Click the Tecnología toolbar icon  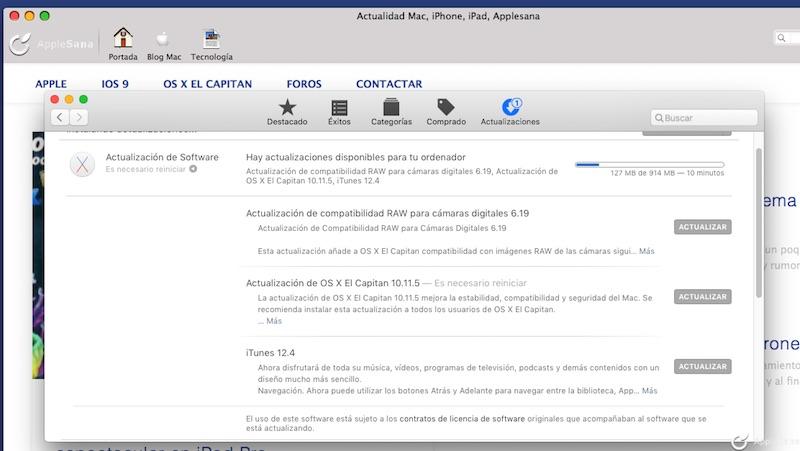(212, 39)
